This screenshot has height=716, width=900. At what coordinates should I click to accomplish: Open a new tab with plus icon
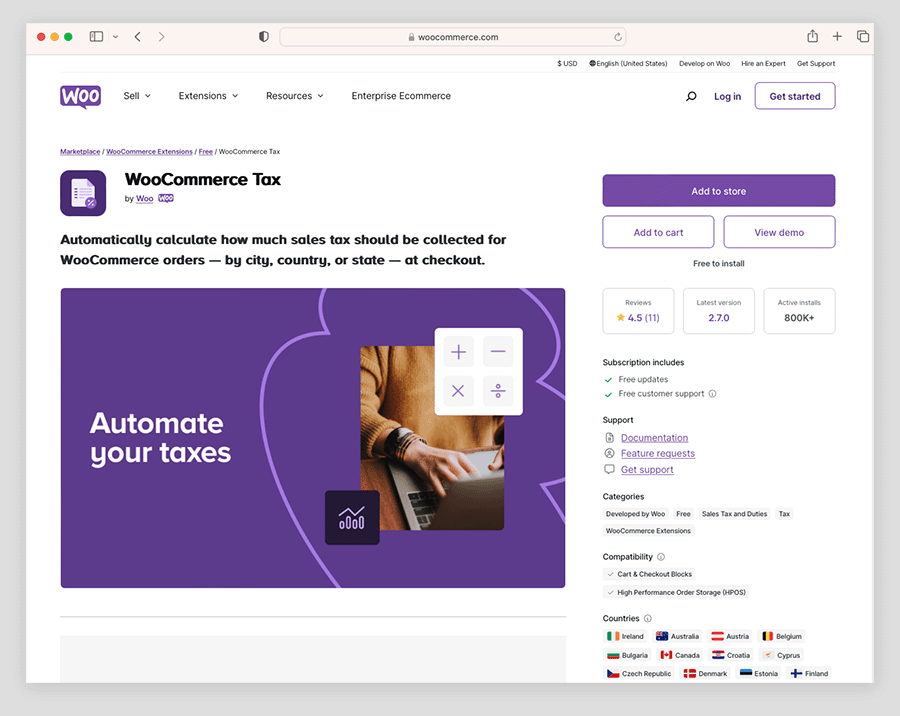(837, 37)
